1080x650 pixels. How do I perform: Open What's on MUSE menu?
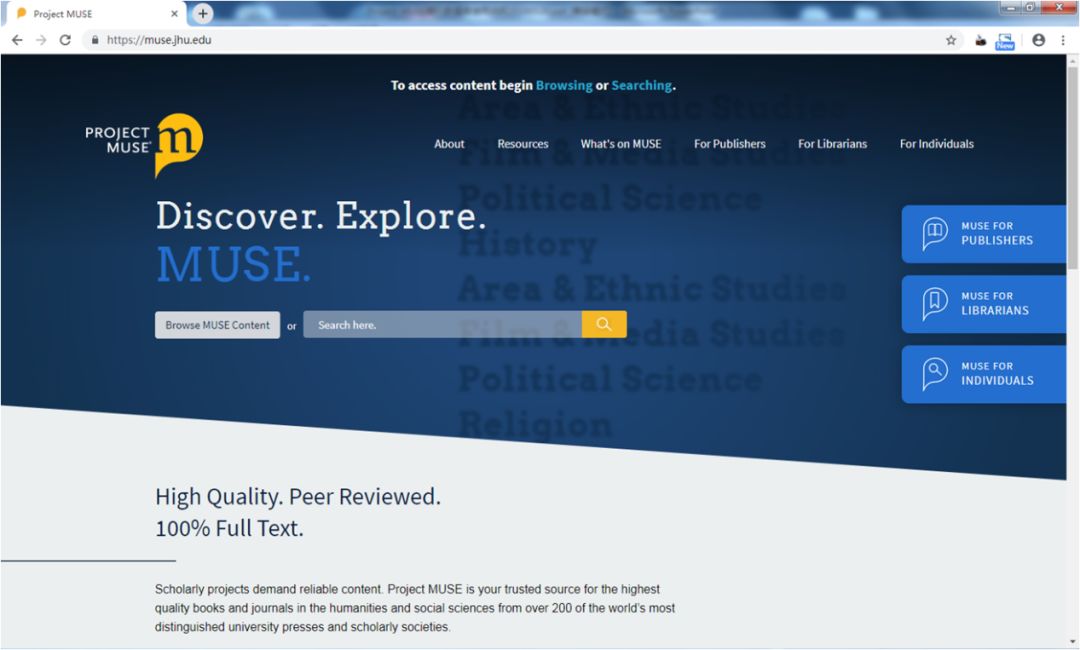click(x=621, y=144)
